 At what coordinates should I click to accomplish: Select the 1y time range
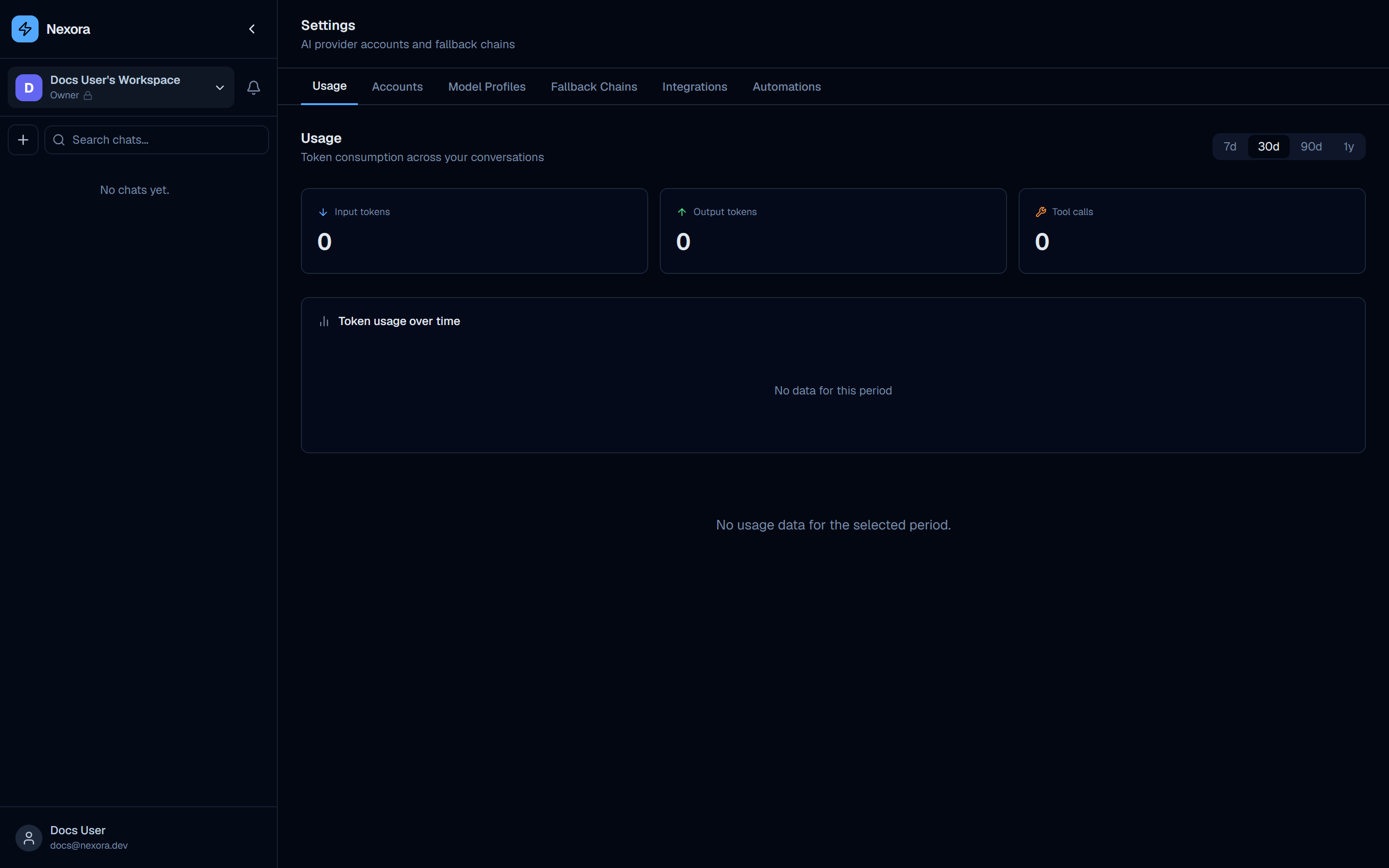coord(1348,147)
